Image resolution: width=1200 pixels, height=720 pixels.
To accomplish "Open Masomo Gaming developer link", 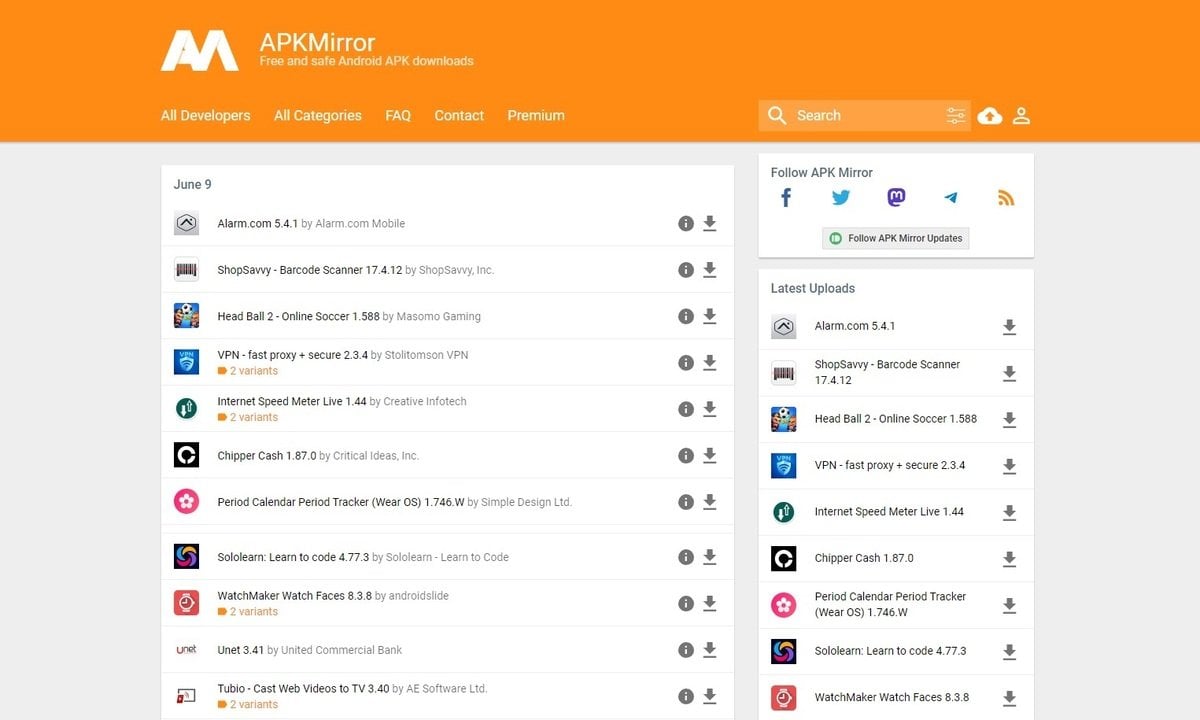I will click(439, 316).
